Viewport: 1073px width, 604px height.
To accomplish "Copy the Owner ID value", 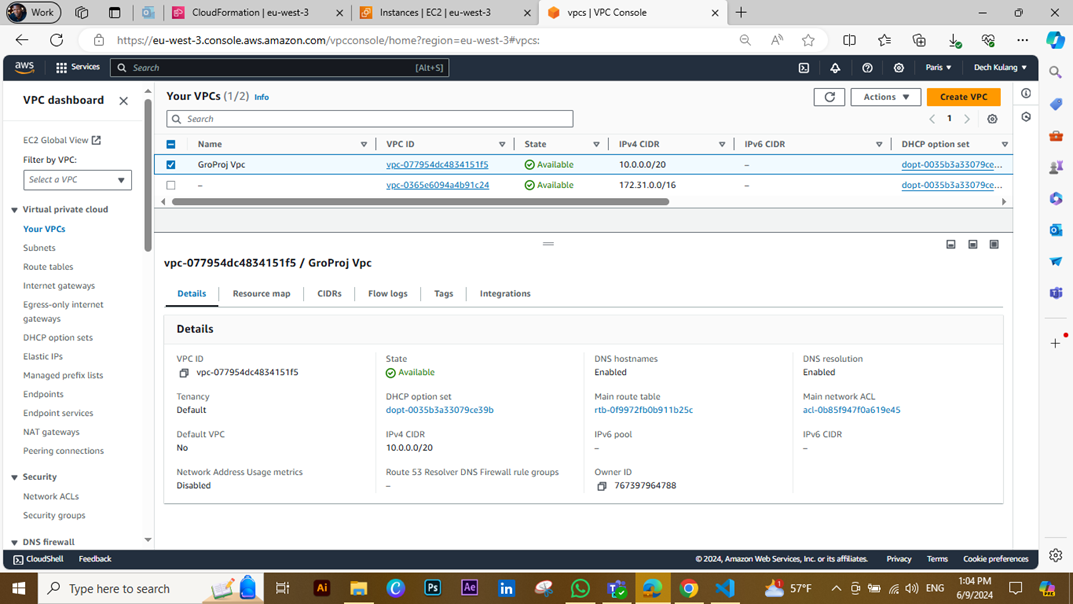I will (x=602, y=486).
